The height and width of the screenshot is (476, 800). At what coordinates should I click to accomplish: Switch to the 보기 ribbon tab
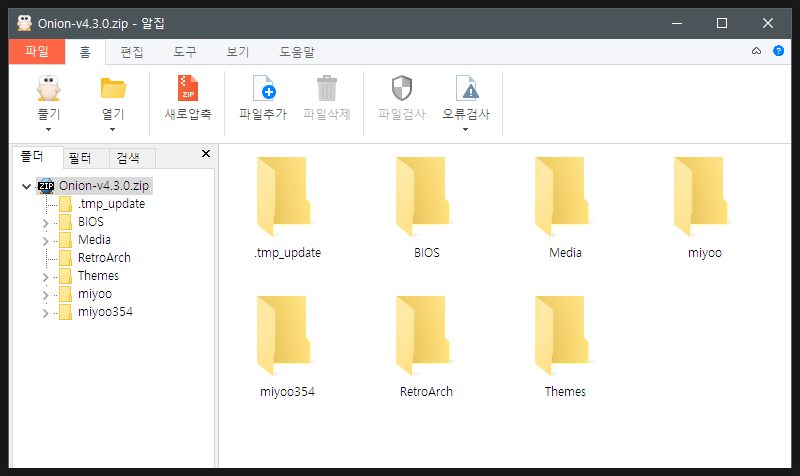coord(237,52)
